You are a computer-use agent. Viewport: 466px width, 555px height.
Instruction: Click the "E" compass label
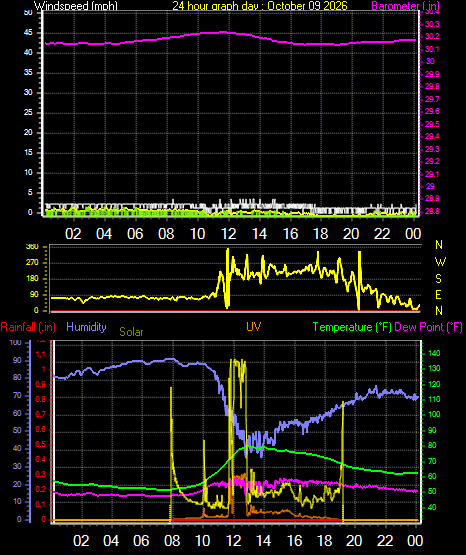click(438, 295)
